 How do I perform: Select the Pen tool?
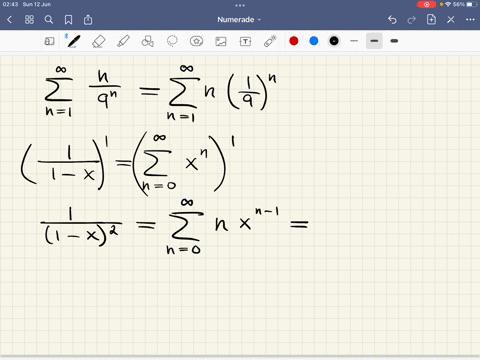(74, 41)
